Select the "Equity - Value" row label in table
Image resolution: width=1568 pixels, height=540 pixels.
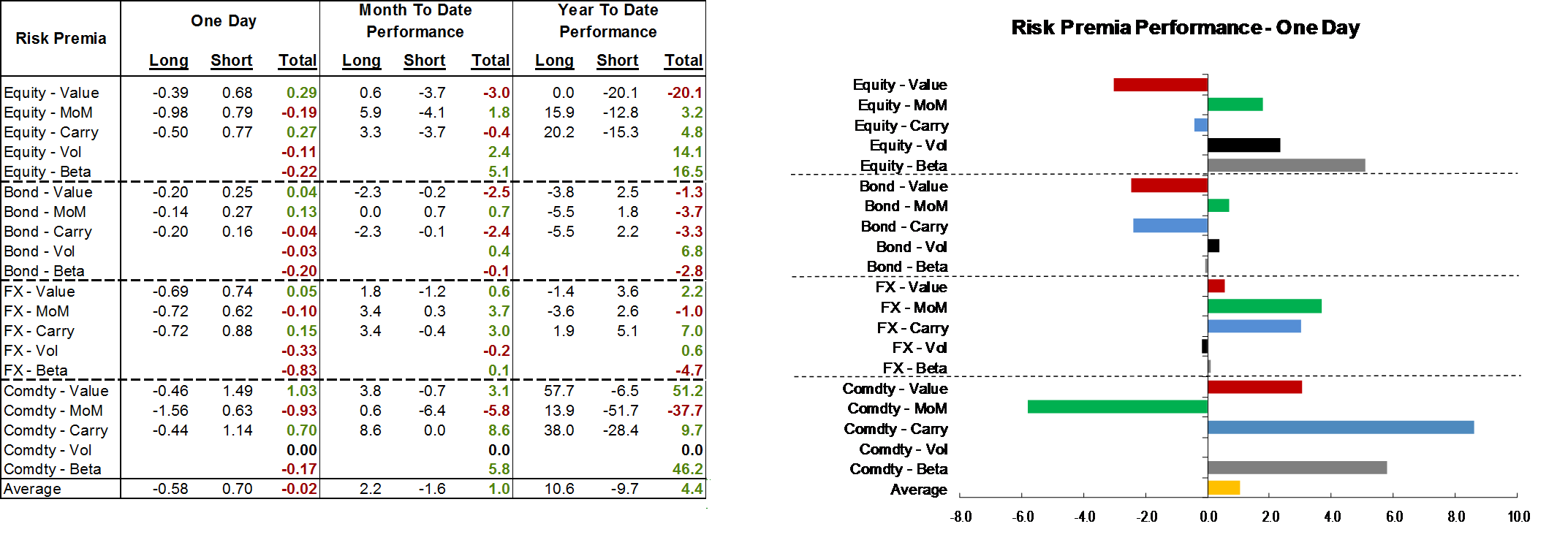pyautogui.click(x=51, y=93)
